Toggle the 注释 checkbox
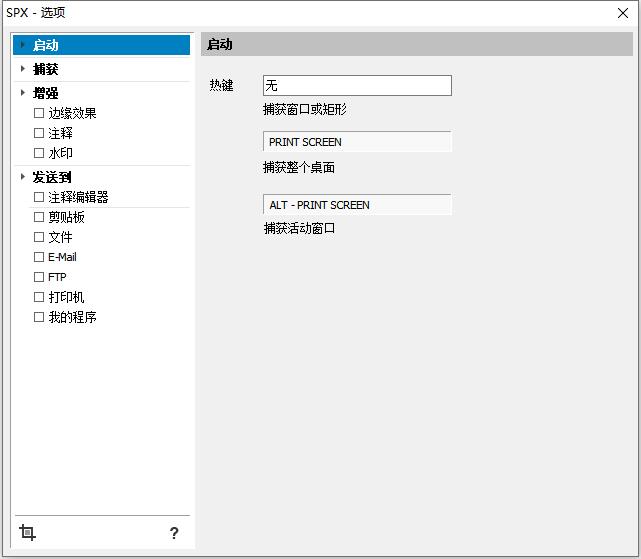 click(39, 133)
